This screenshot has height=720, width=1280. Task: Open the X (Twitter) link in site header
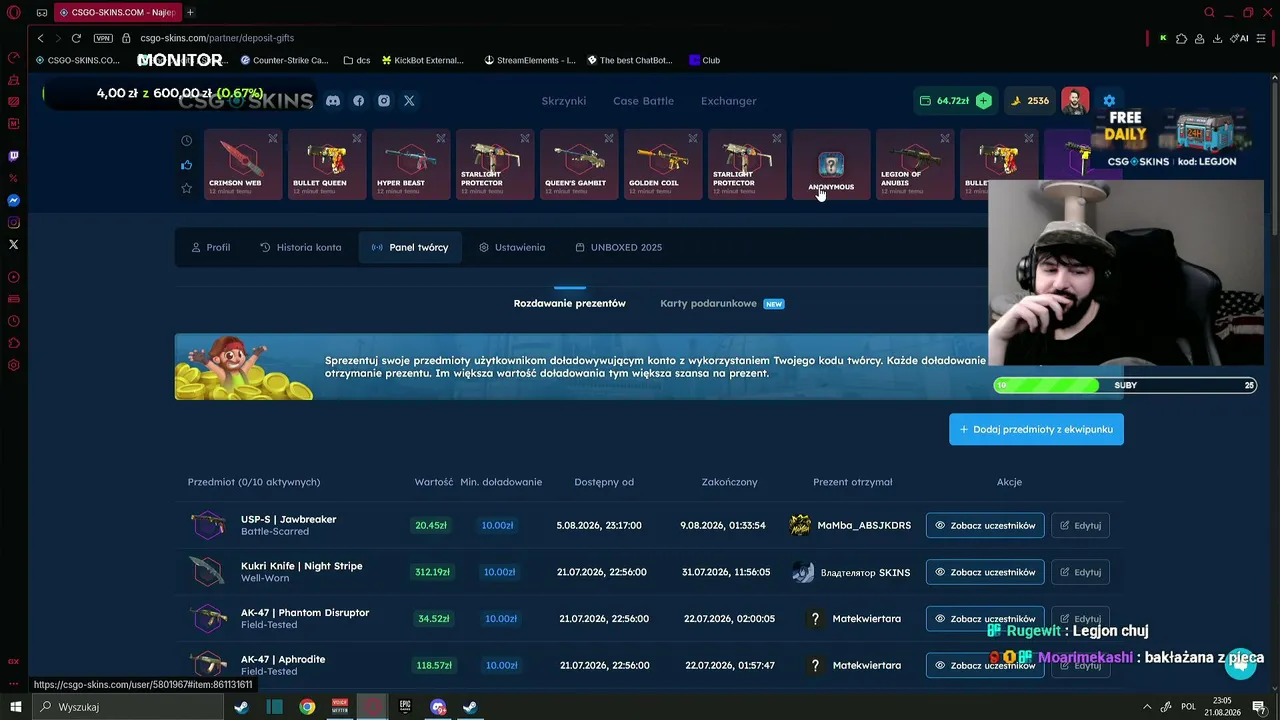[409, 101]
